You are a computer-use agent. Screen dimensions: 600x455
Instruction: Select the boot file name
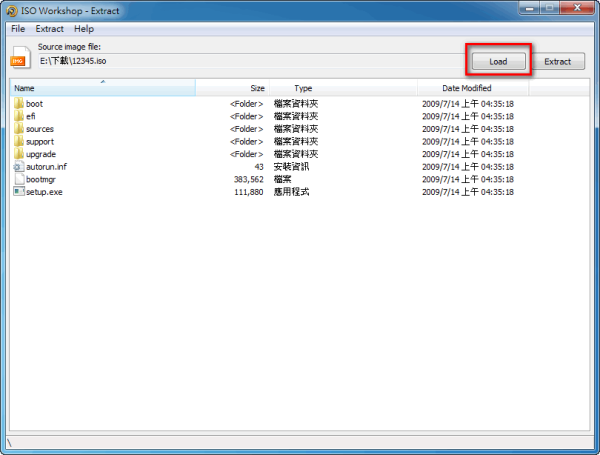[34, 104]
